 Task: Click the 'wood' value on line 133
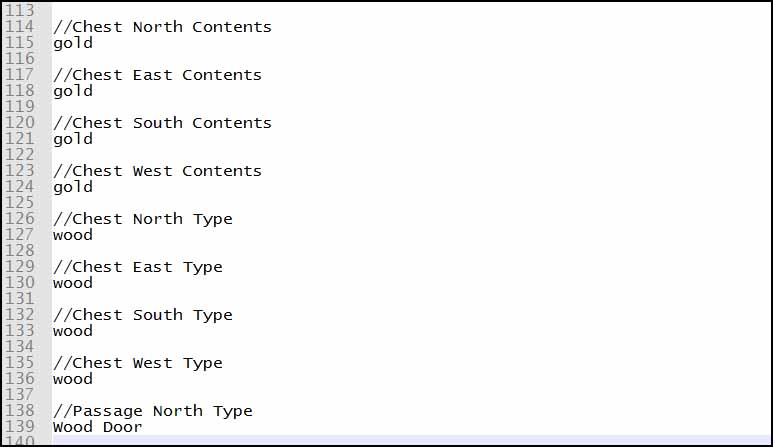(73, 331)
